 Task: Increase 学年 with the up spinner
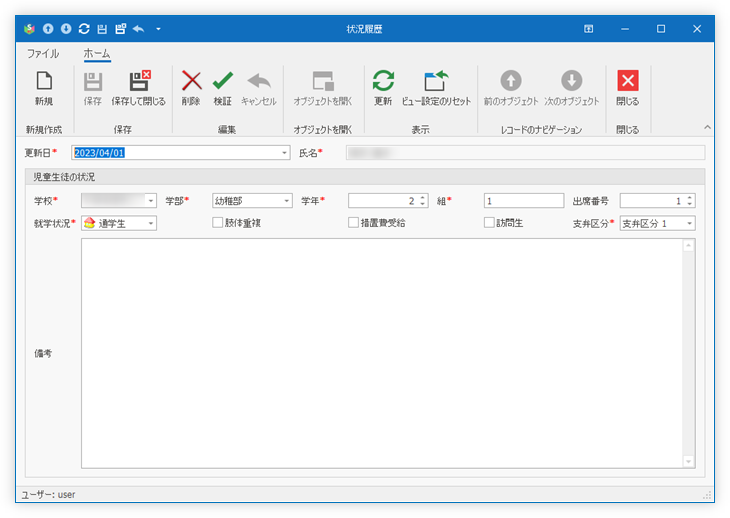pos(423,197)
